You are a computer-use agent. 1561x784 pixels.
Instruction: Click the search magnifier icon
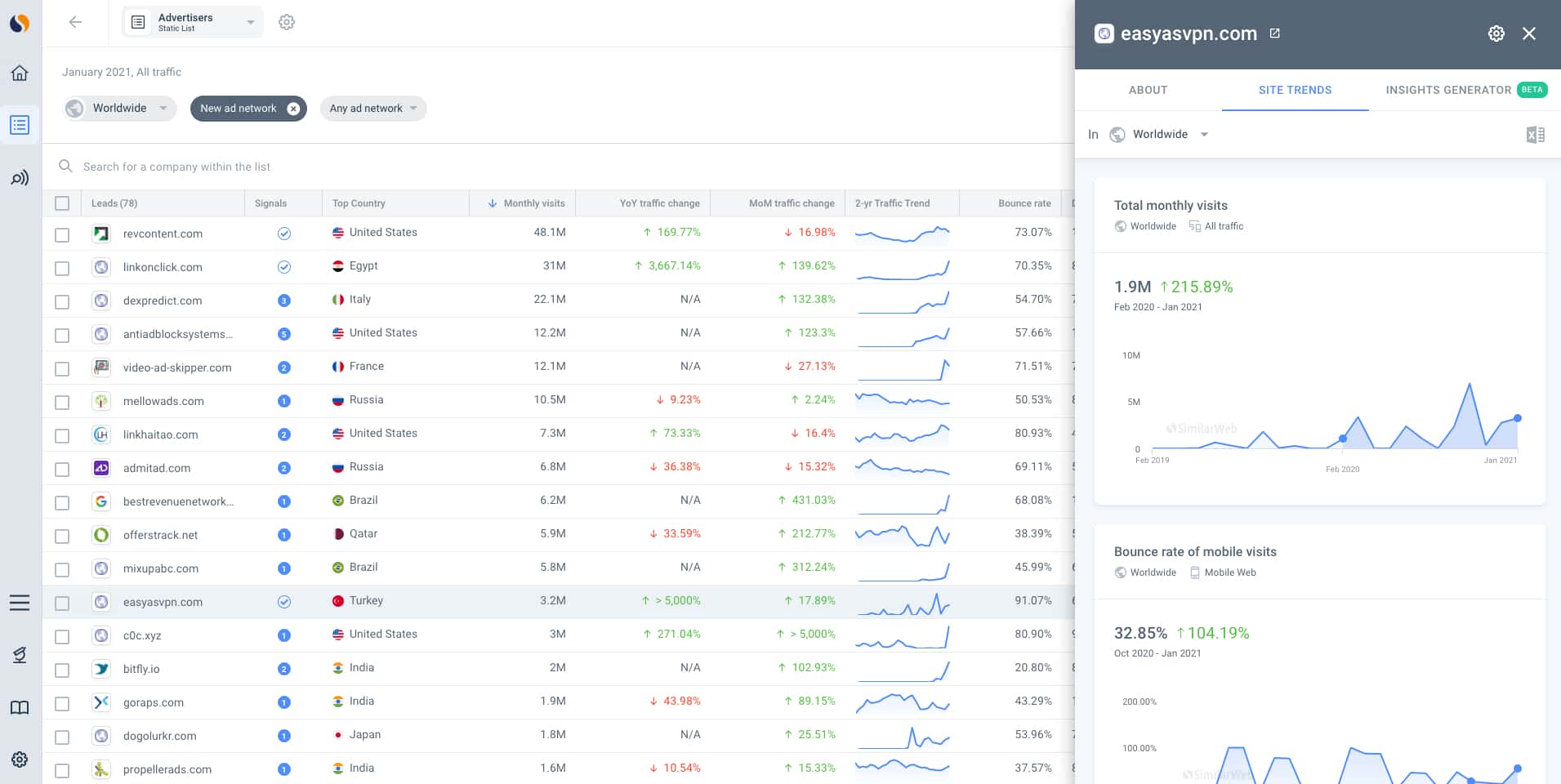click(x=65, y=166)
